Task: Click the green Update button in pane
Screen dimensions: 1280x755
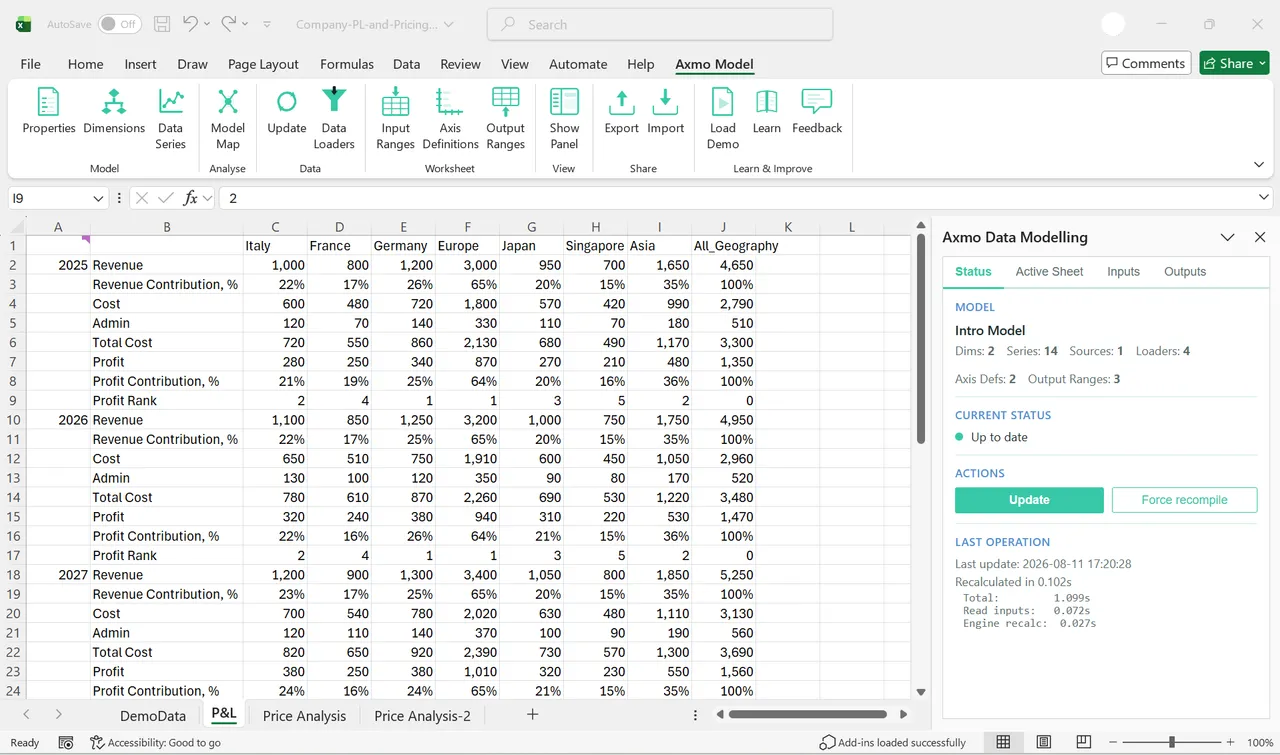Action: click(1029, 500)
